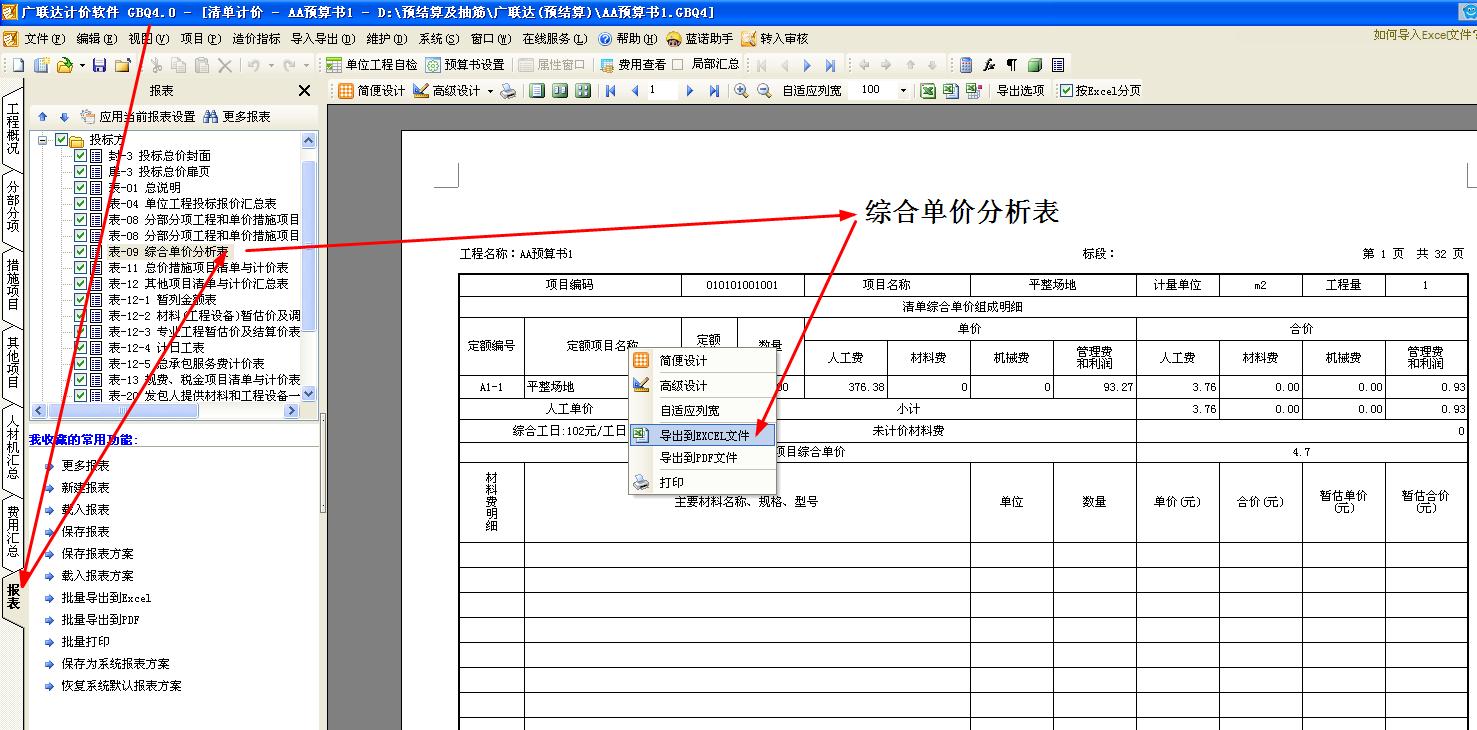Screen dimensions: 1477x730
Task: Choose 自适应列宽 in context menu
Action: [x=702, y=411]
